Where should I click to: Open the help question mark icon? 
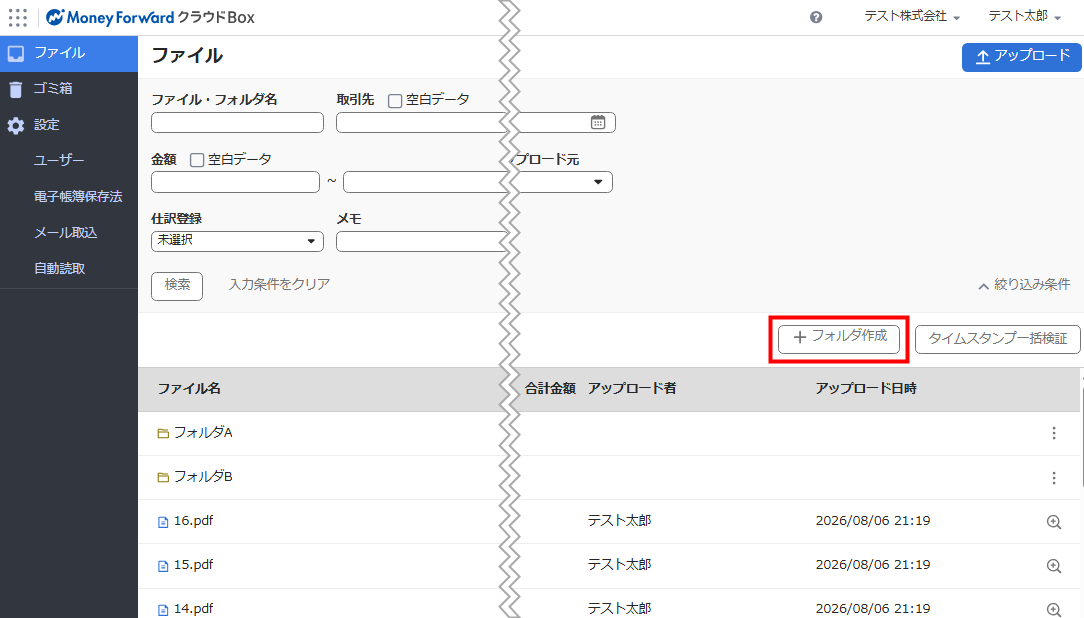816,17
